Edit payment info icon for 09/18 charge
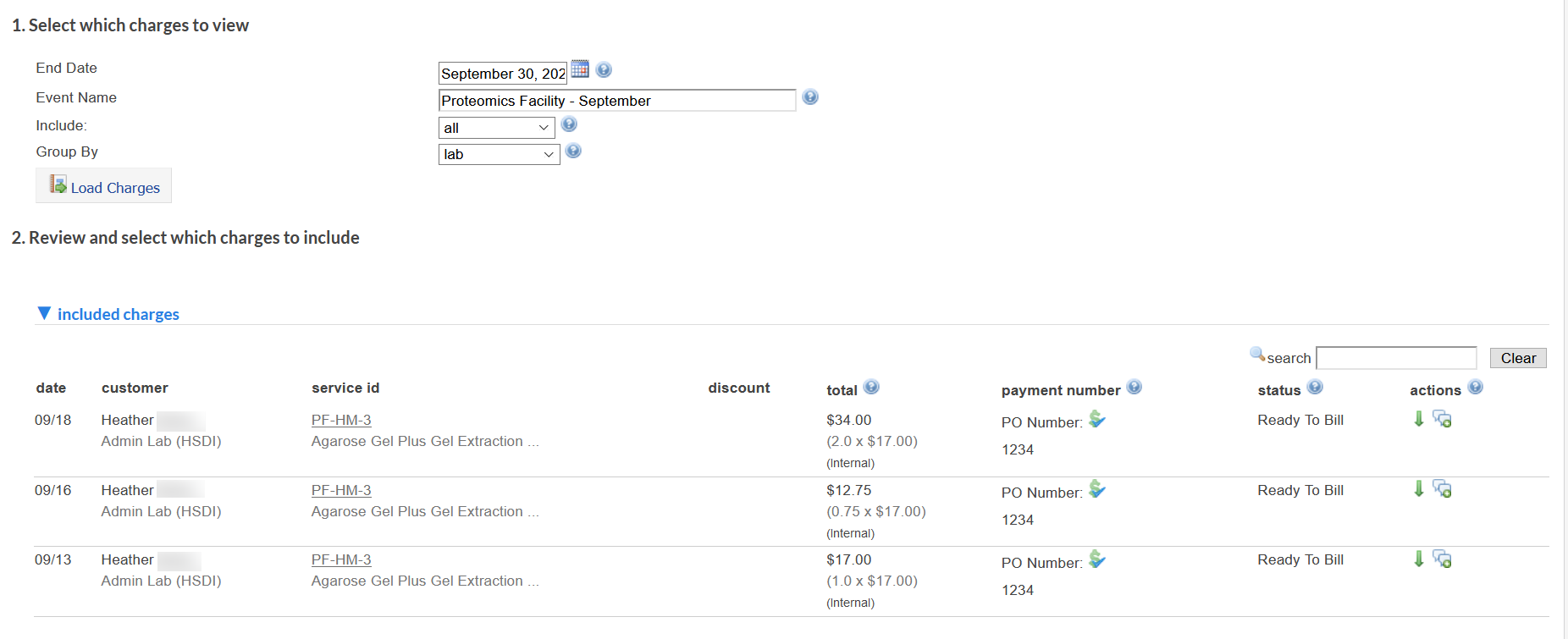The height and width of the screenshot is (639, 1568). (1097, 419)
